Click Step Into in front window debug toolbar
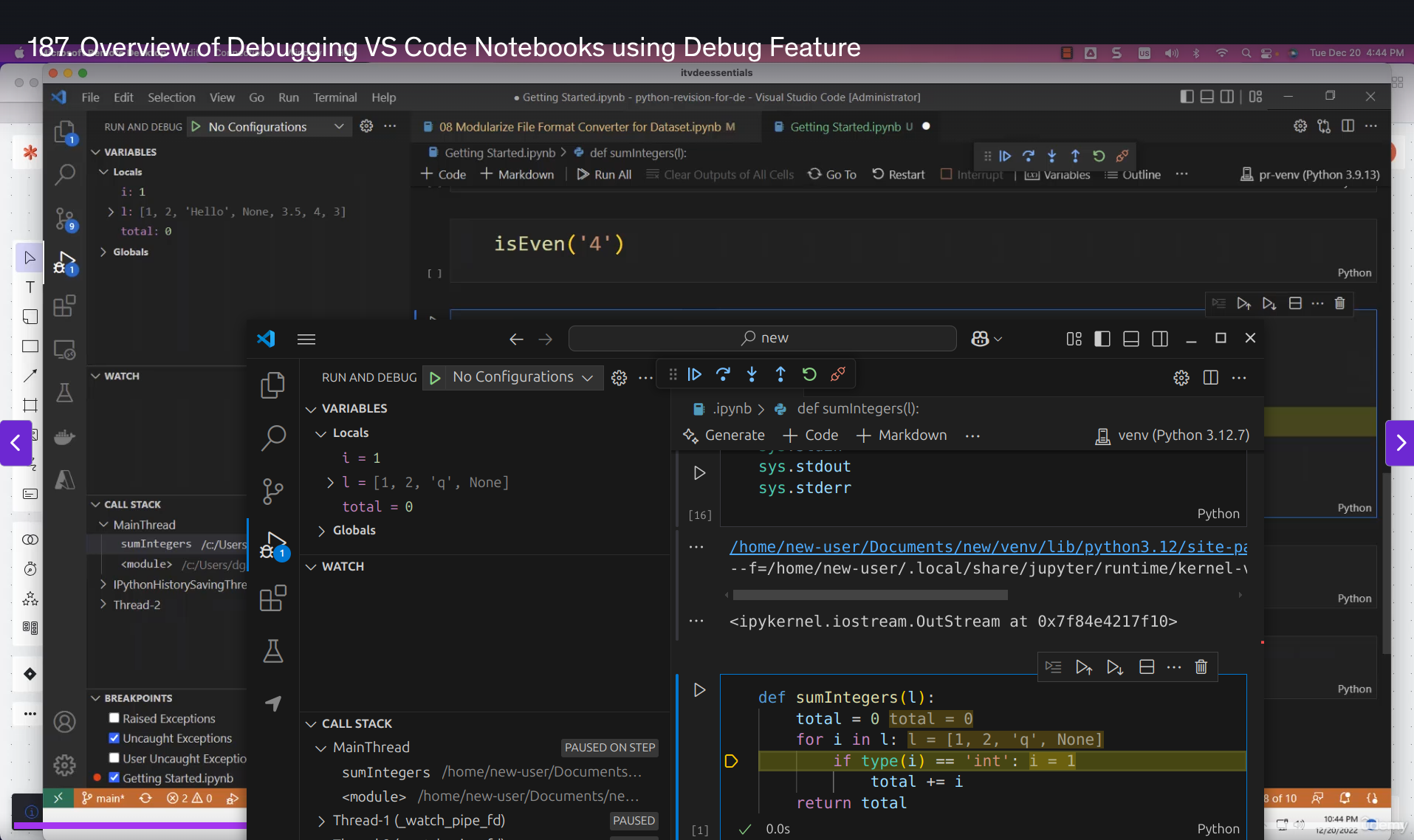 [752, 374]
